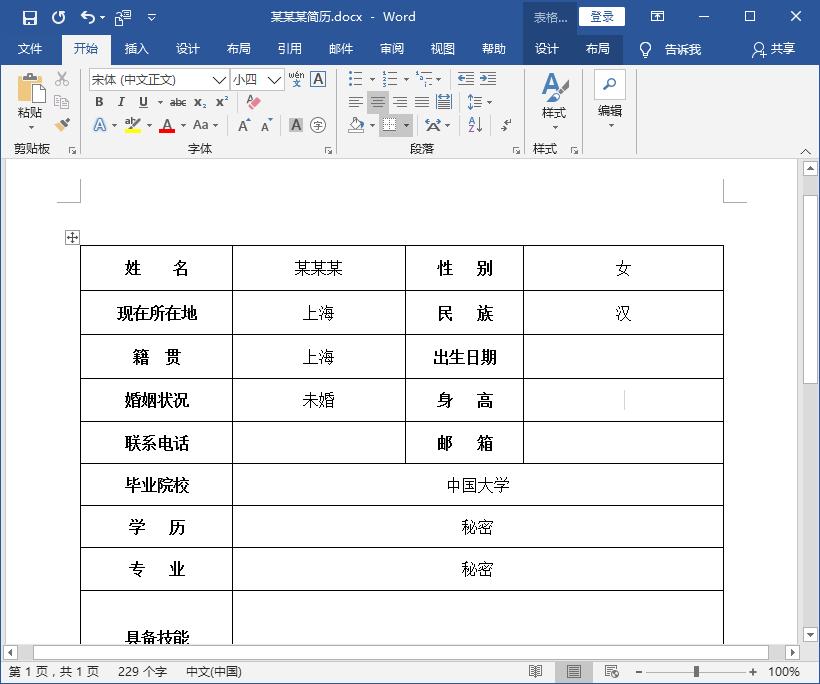The height and width of the screenshot is (684, 820).
Task: Open the text highlight color tool
Action: (132, 123)
